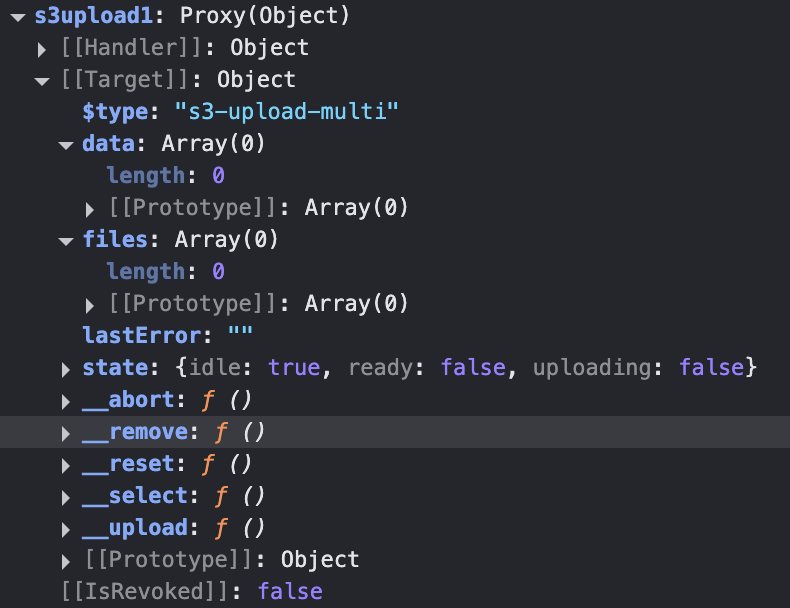
Task: Select the [[IsRevoked]] false row
Action: click(x=190, y=592)
